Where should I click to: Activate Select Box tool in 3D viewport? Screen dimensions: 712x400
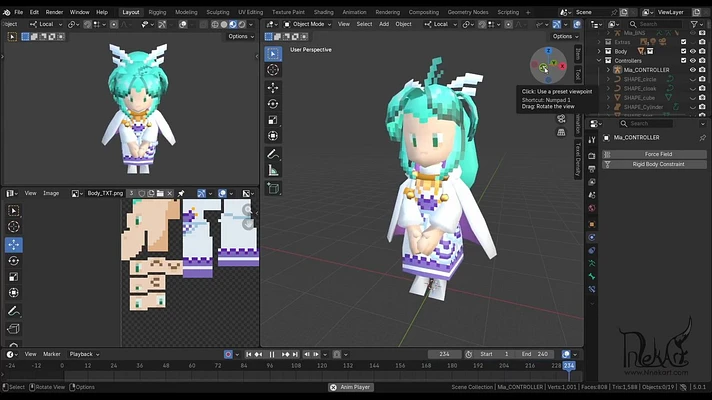[273, 54]
